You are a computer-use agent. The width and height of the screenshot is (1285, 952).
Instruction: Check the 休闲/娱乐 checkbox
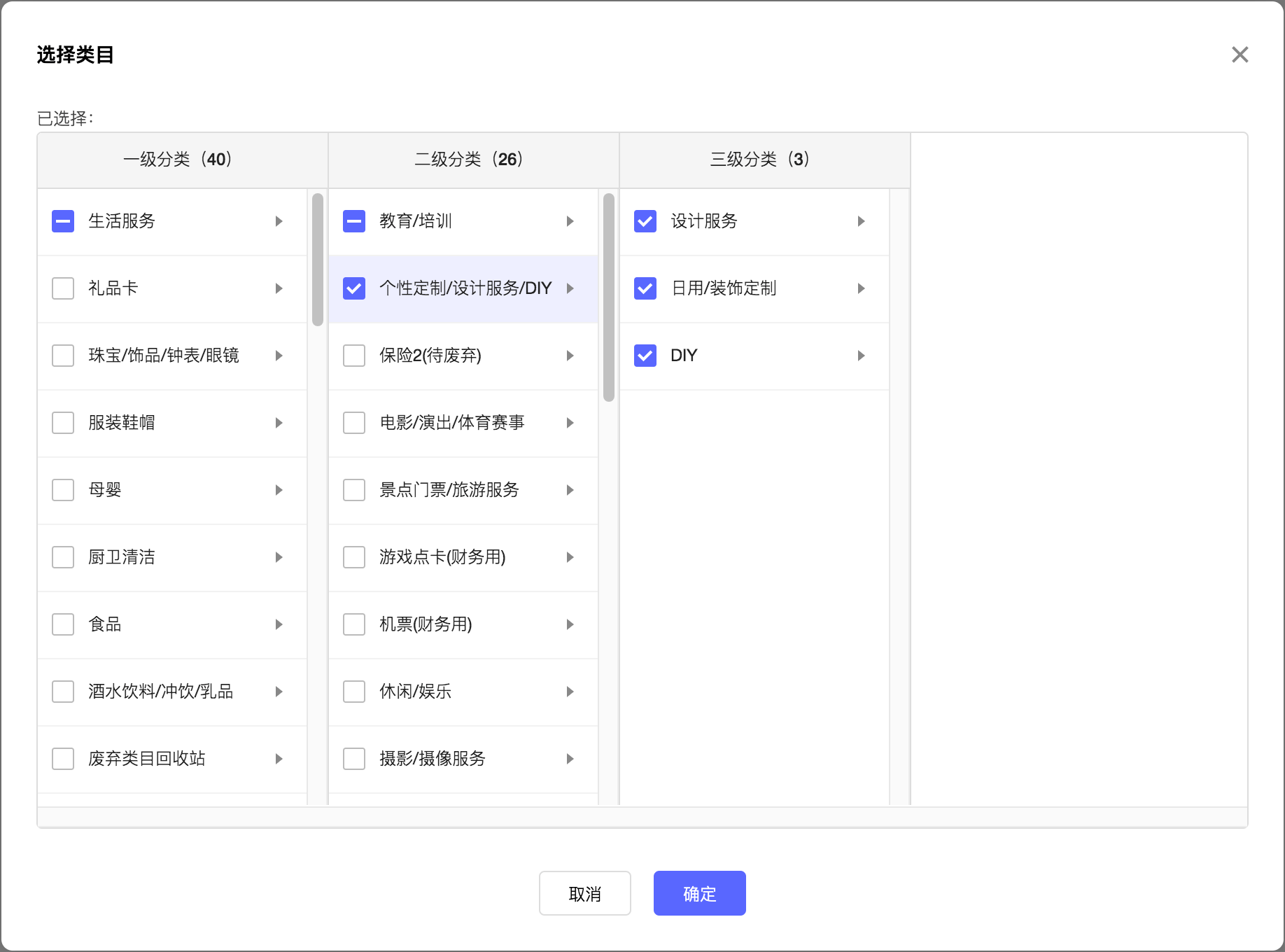click(354, 692)
